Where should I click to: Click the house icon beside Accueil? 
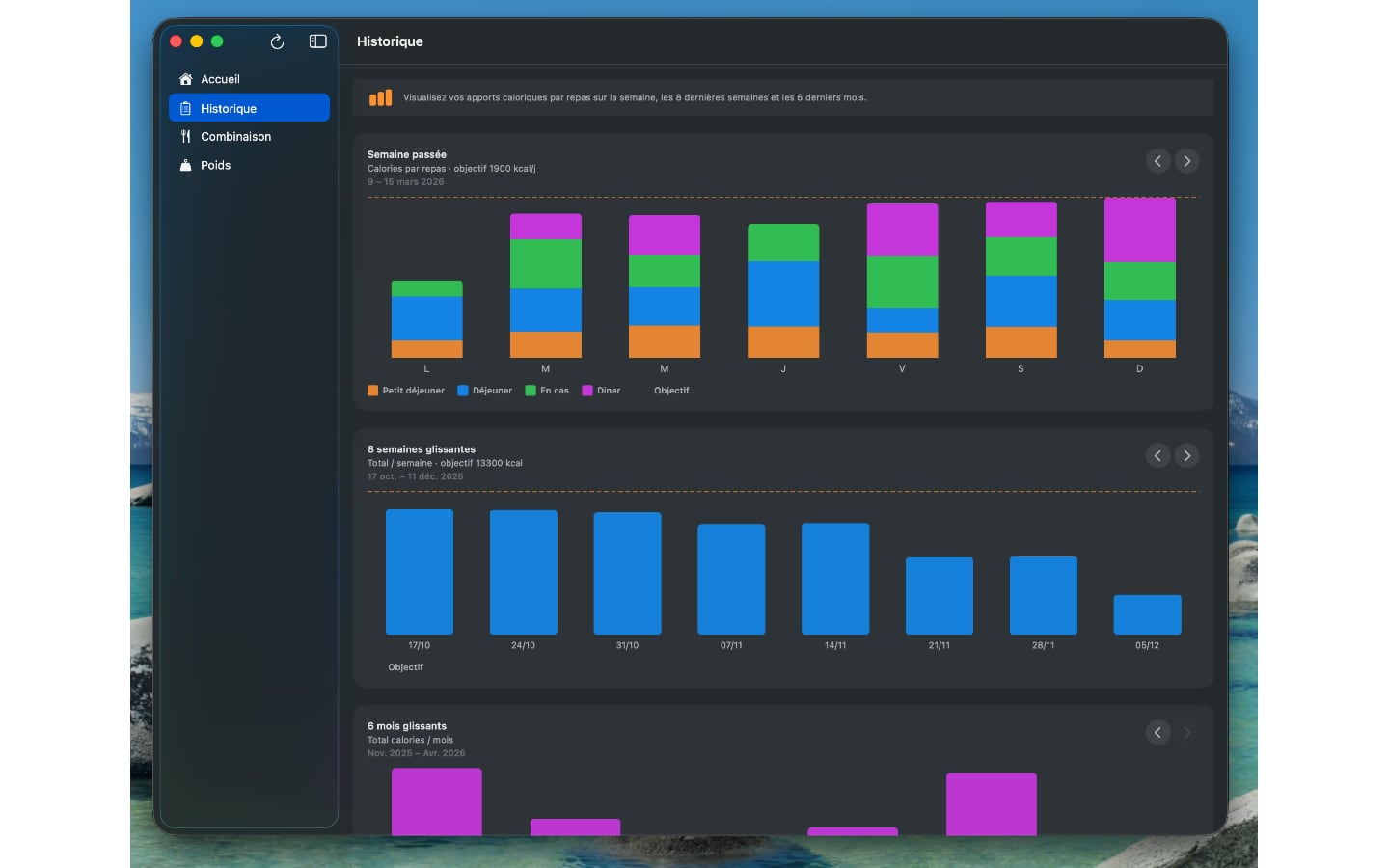tap(186, 79)
